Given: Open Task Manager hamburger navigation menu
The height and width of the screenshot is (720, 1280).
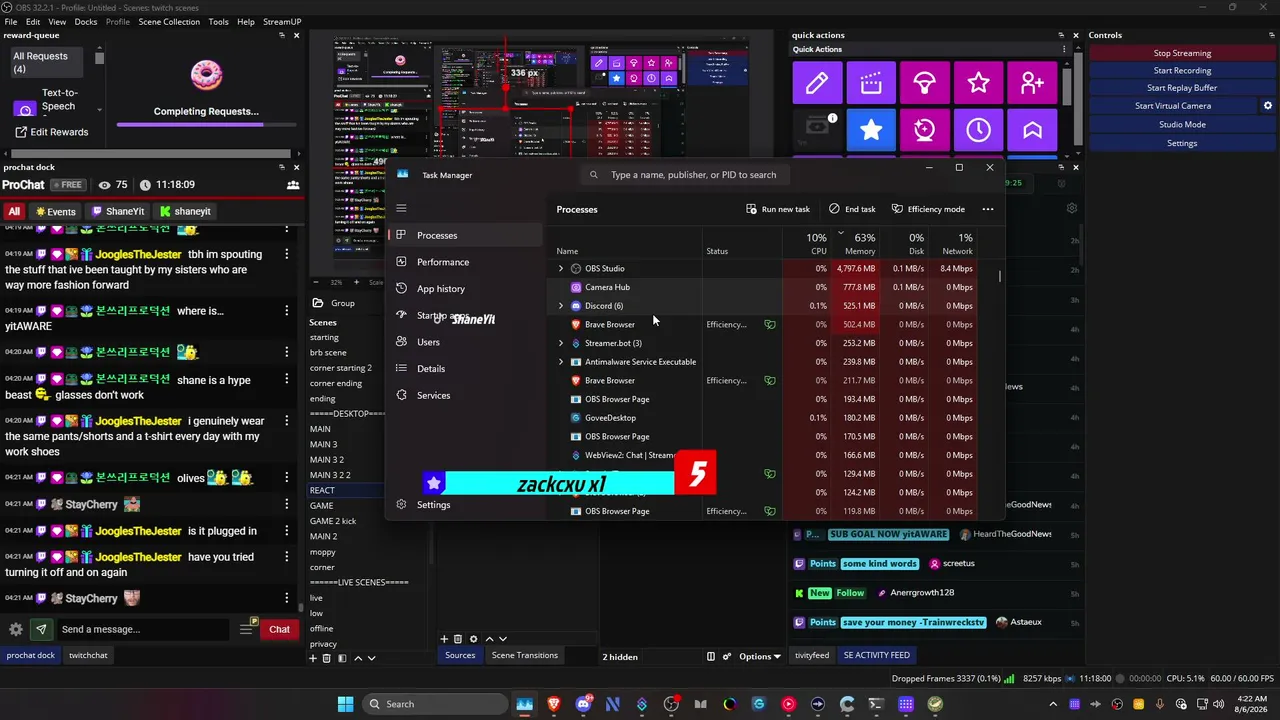Looking at the screenshot, I should (401, 208).
